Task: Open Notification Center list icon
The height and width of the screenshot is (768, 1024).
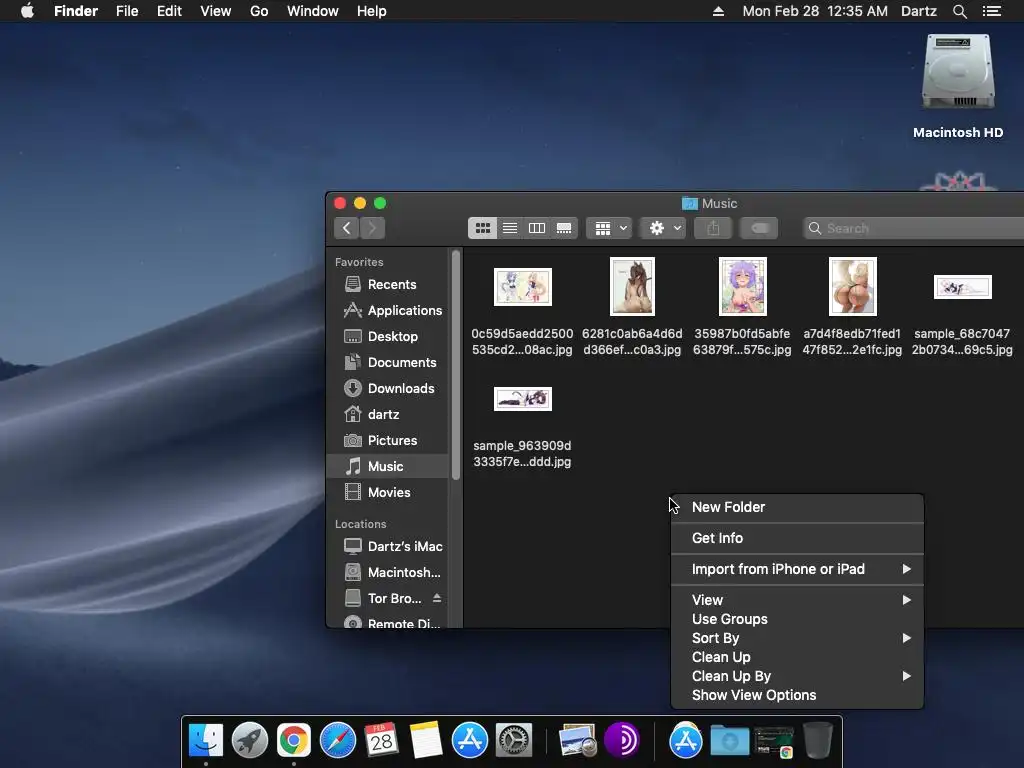Action: (x=992, y=11)
